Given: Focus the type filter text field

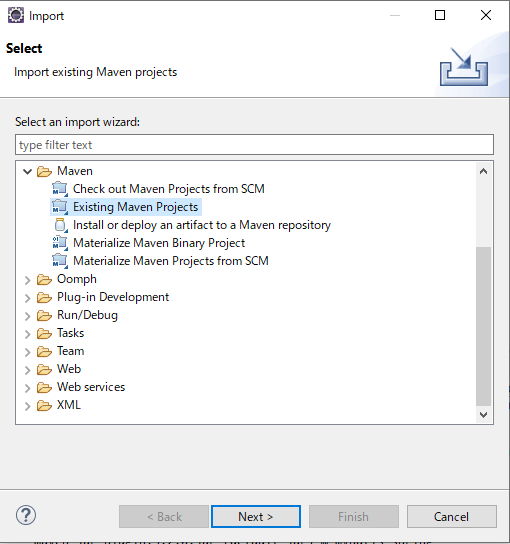Looking at the screenshot, I should click(x=254, y=145).
